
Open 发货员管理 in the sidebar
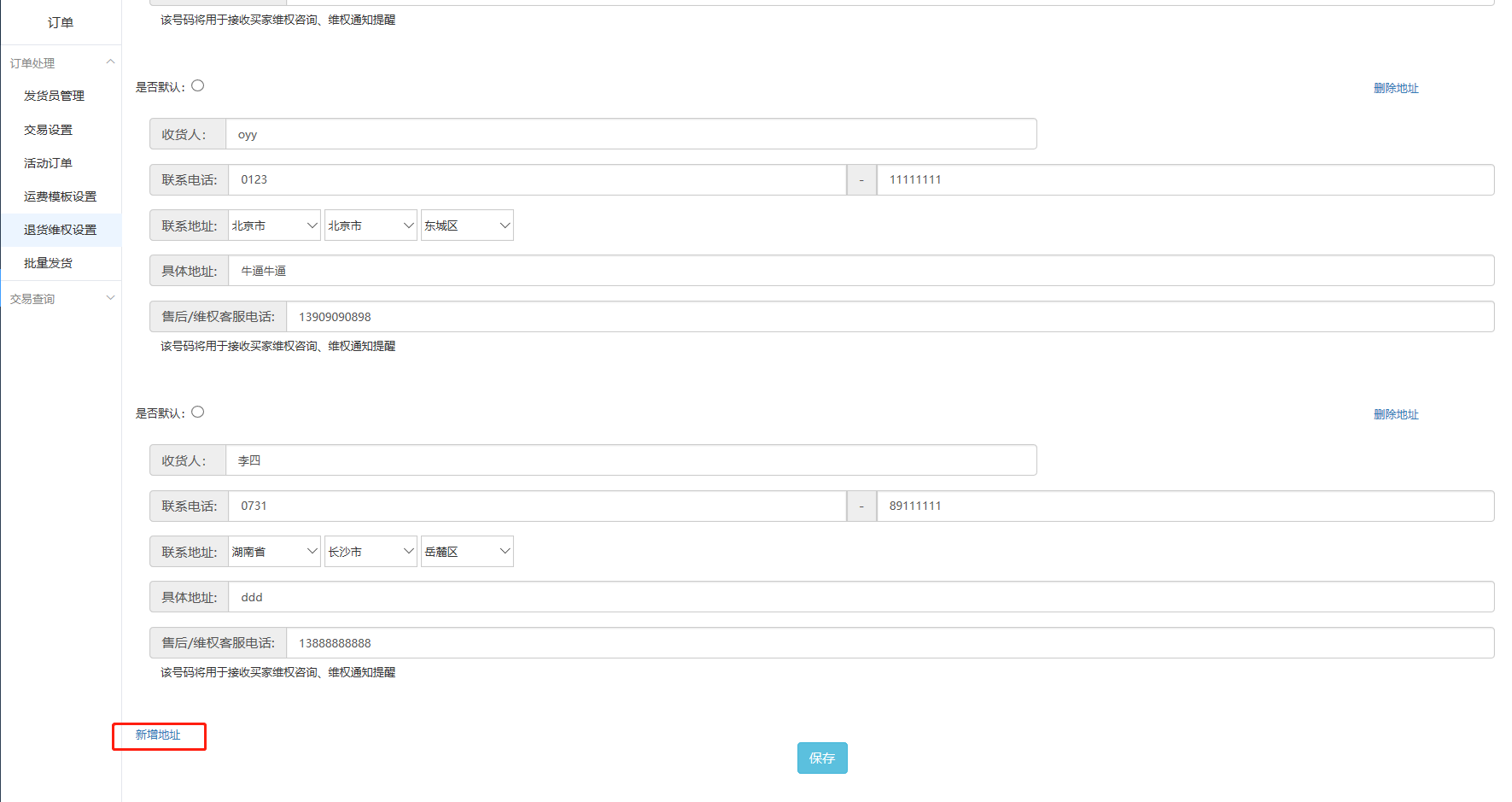tap(54, 96)
